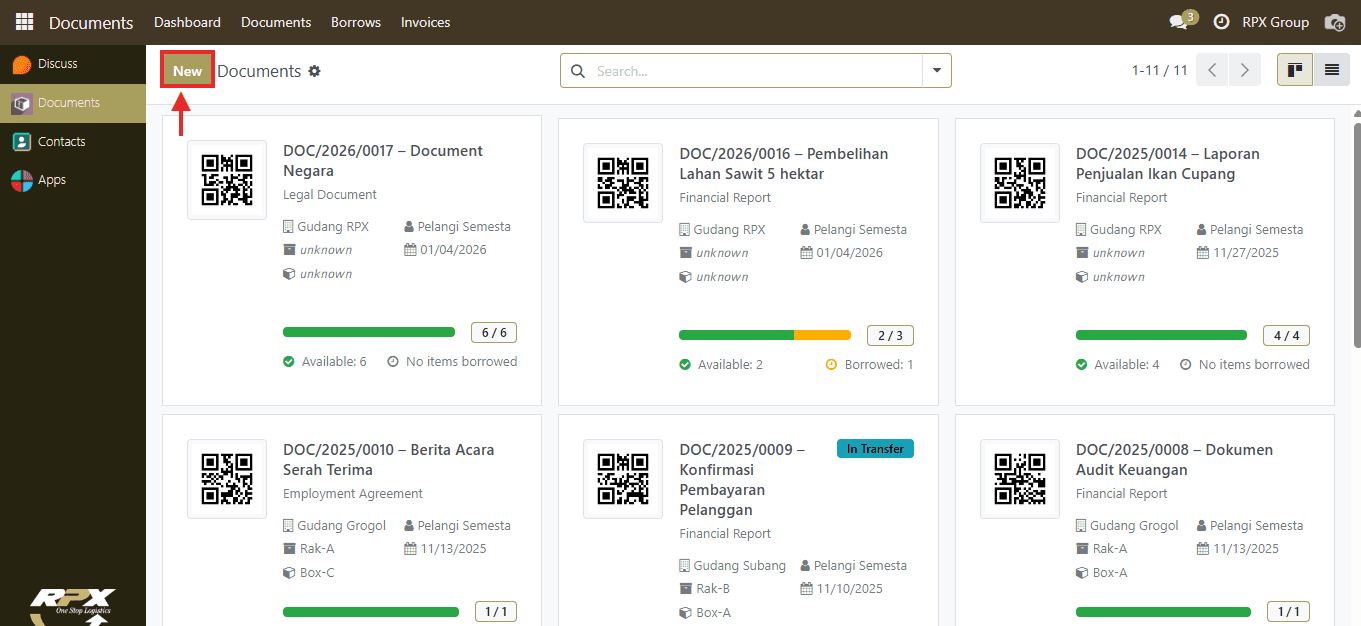Click the 1-11 / 11 pager counter
Image resolution: width=1361 pixels, height=626 pixels.
tap(1160, 71)
